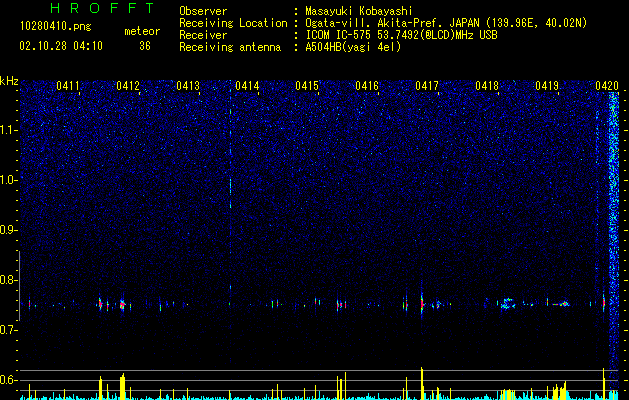Click the timestamp 02.10.28 04:10
Viewport: 629px width, 400px height.
tap(61, 46)
